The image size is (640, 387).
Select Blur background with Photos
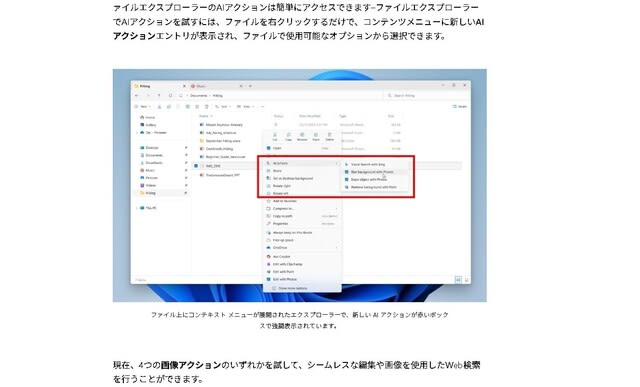(374, 172)
